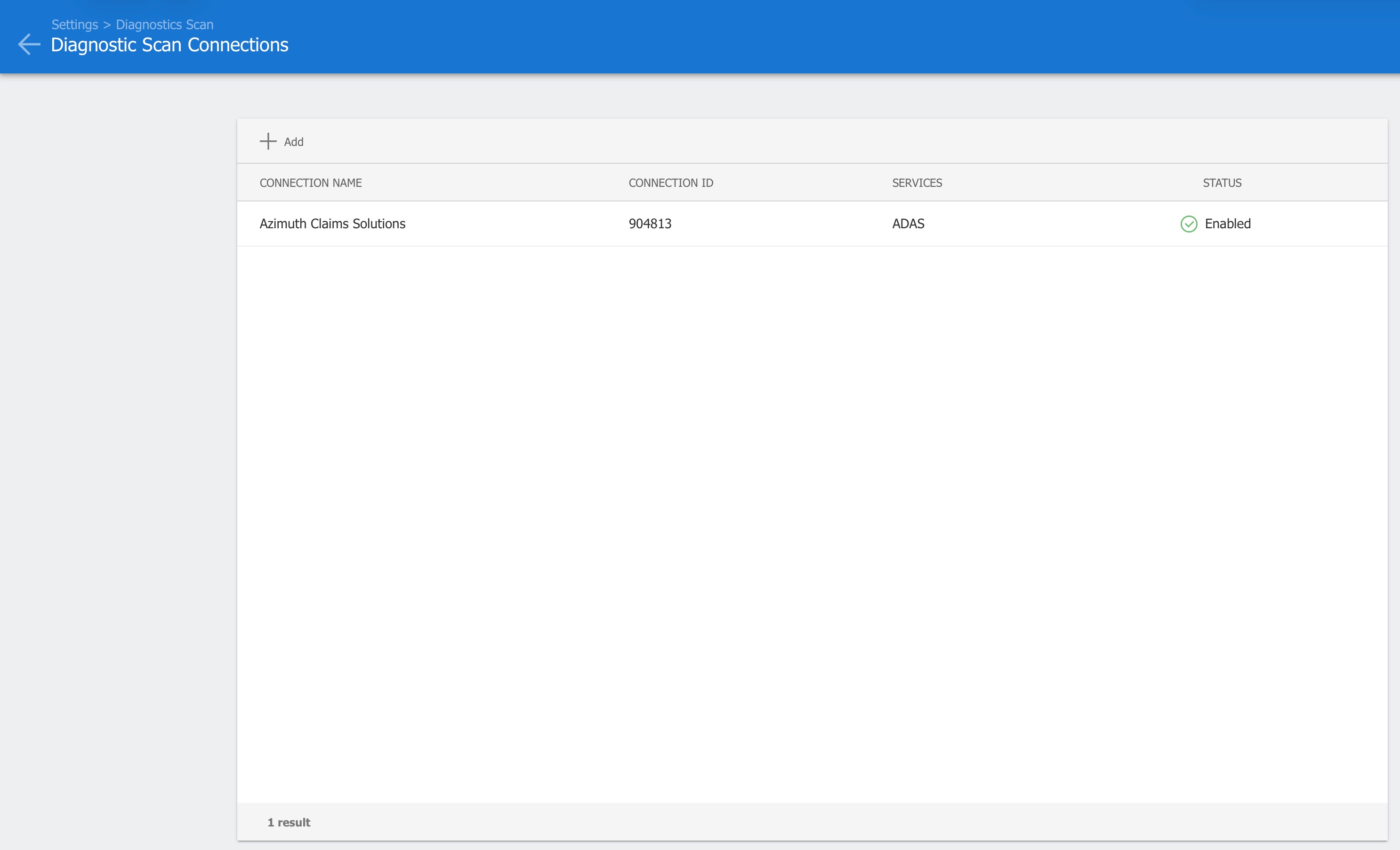Click the Enabled status text

pyautogui.click(x=1228, y=224)
